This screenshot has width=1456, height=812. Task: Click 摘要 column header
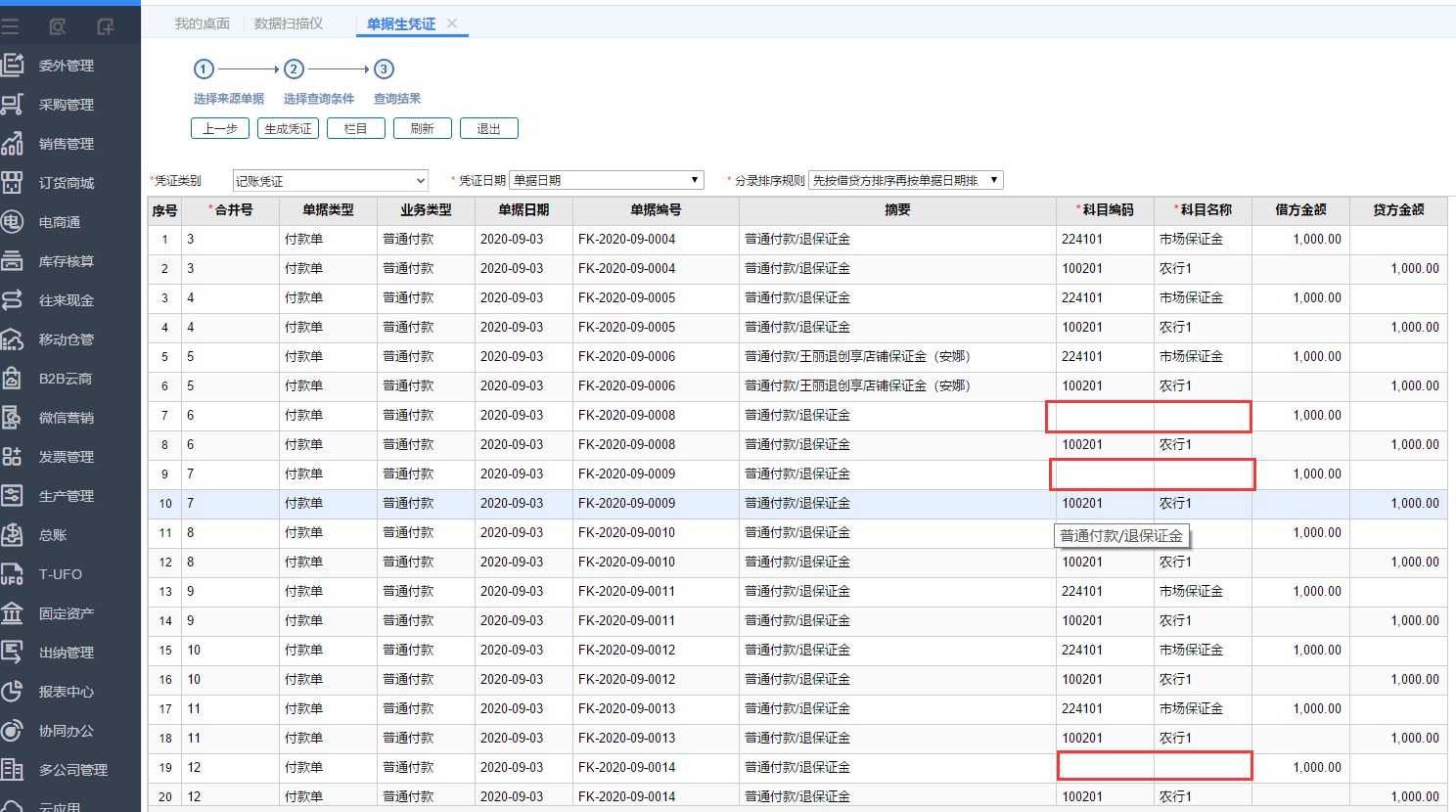[x=897, y=210]
